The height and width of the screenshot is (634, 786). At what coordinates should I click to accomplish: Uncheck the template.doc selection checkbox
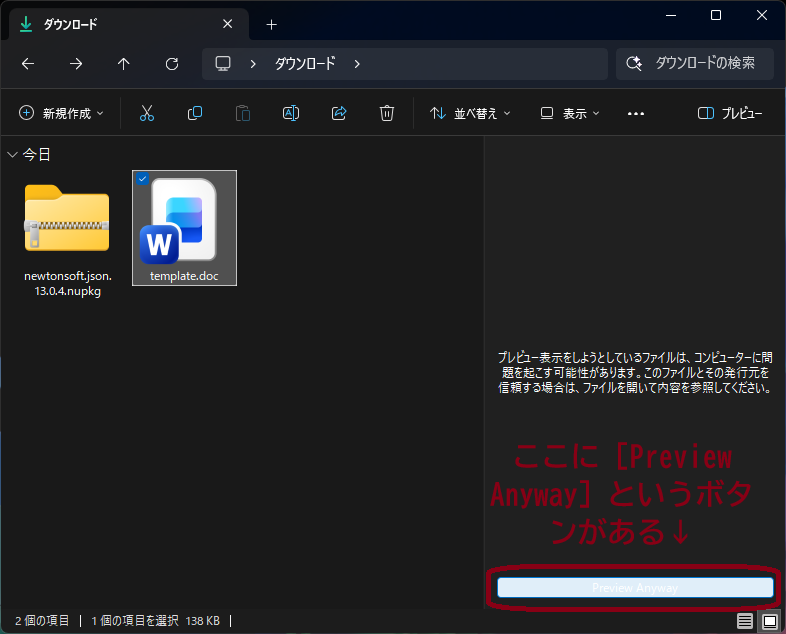142,178
